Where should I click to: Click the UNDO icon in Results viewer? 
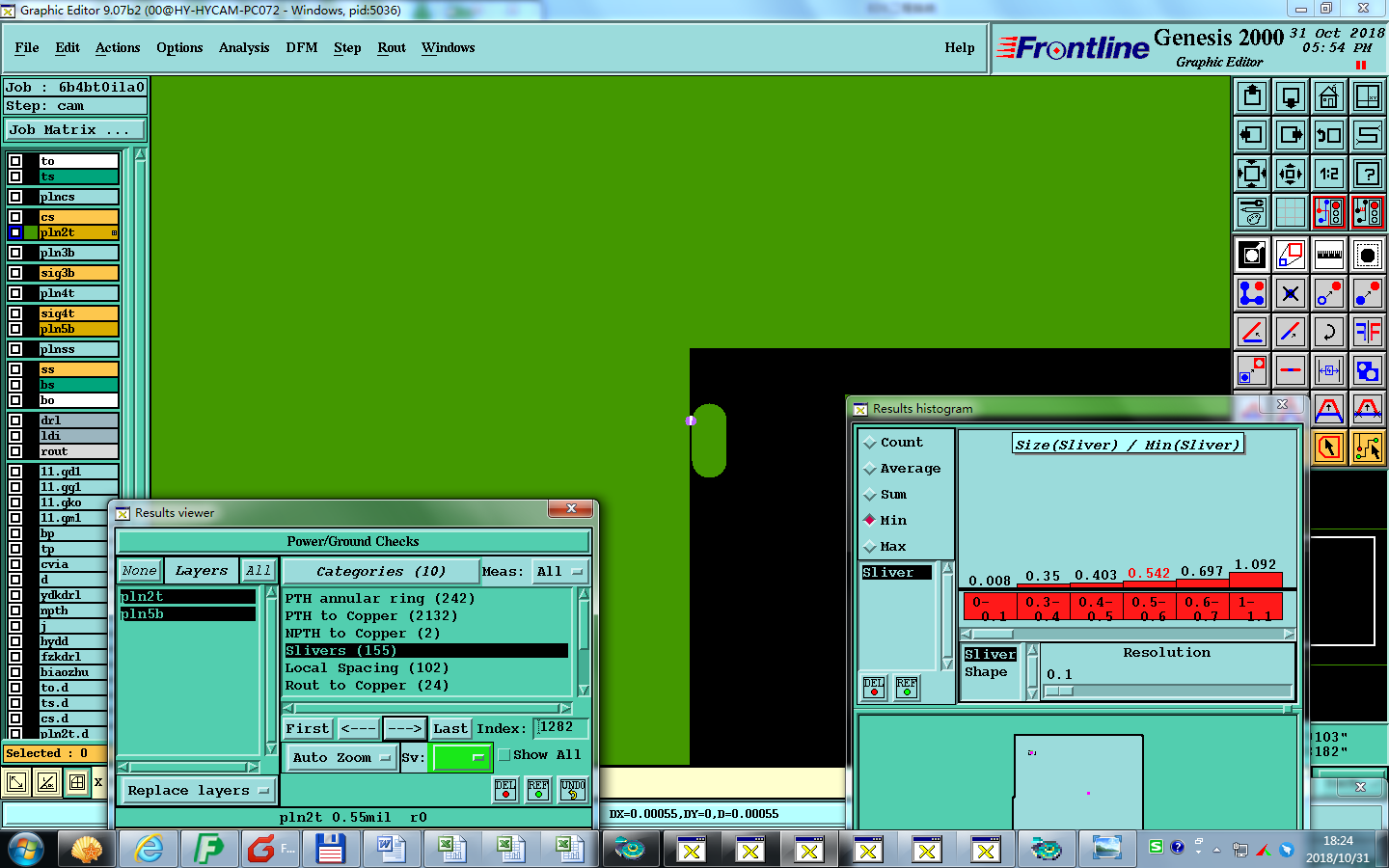[x=573, y=790]
